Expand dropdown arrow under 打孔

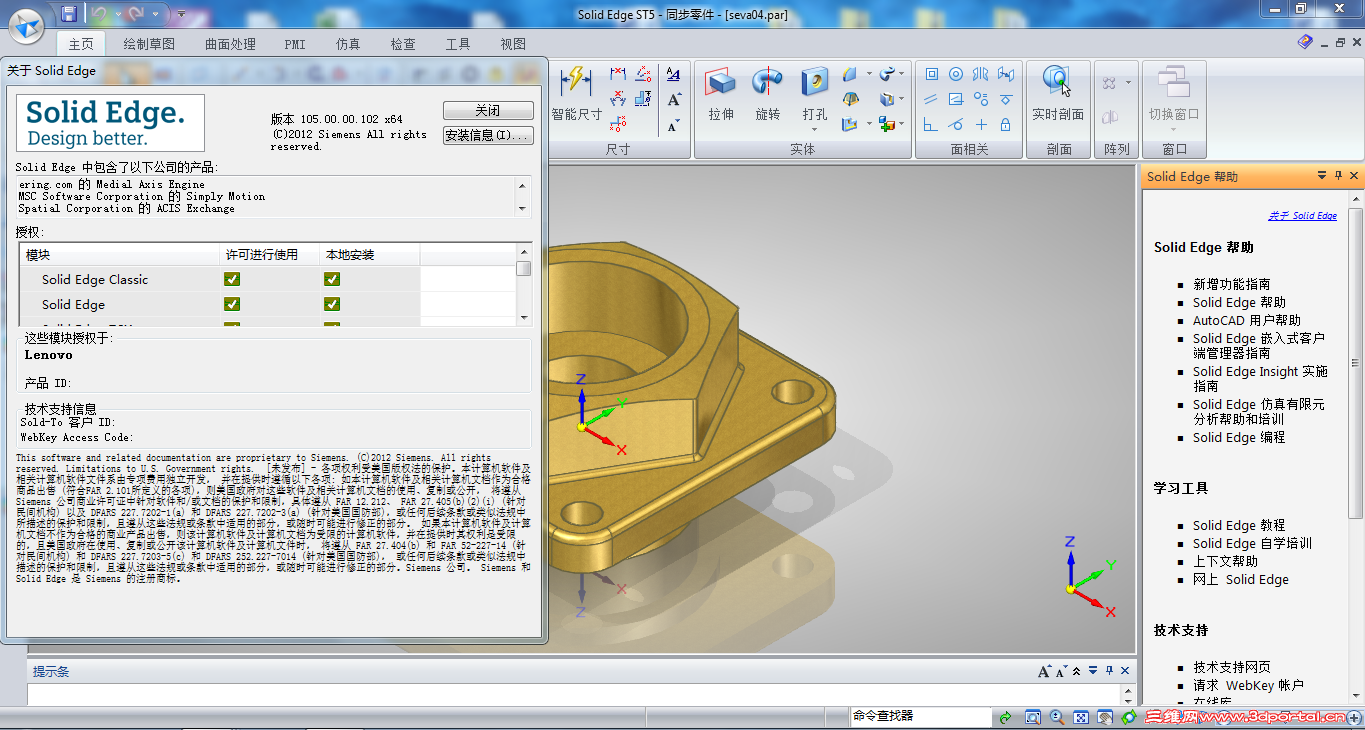click(x=815, y=130)
